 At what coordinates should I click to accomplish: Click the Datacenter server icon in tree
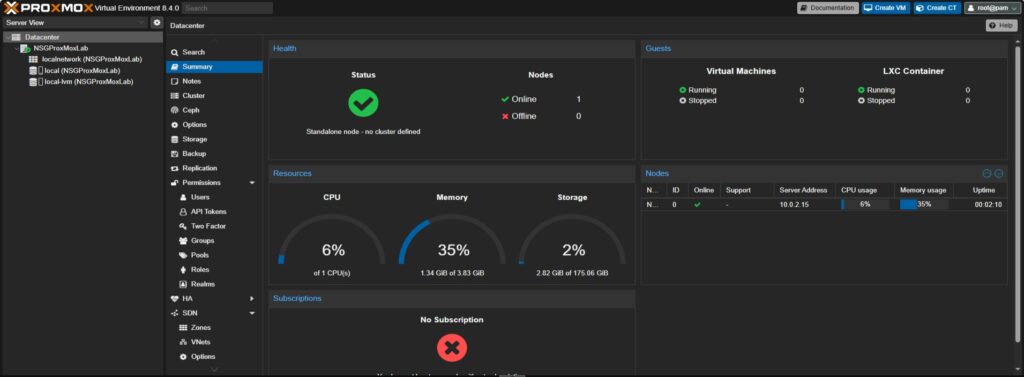tap(16, 37)
